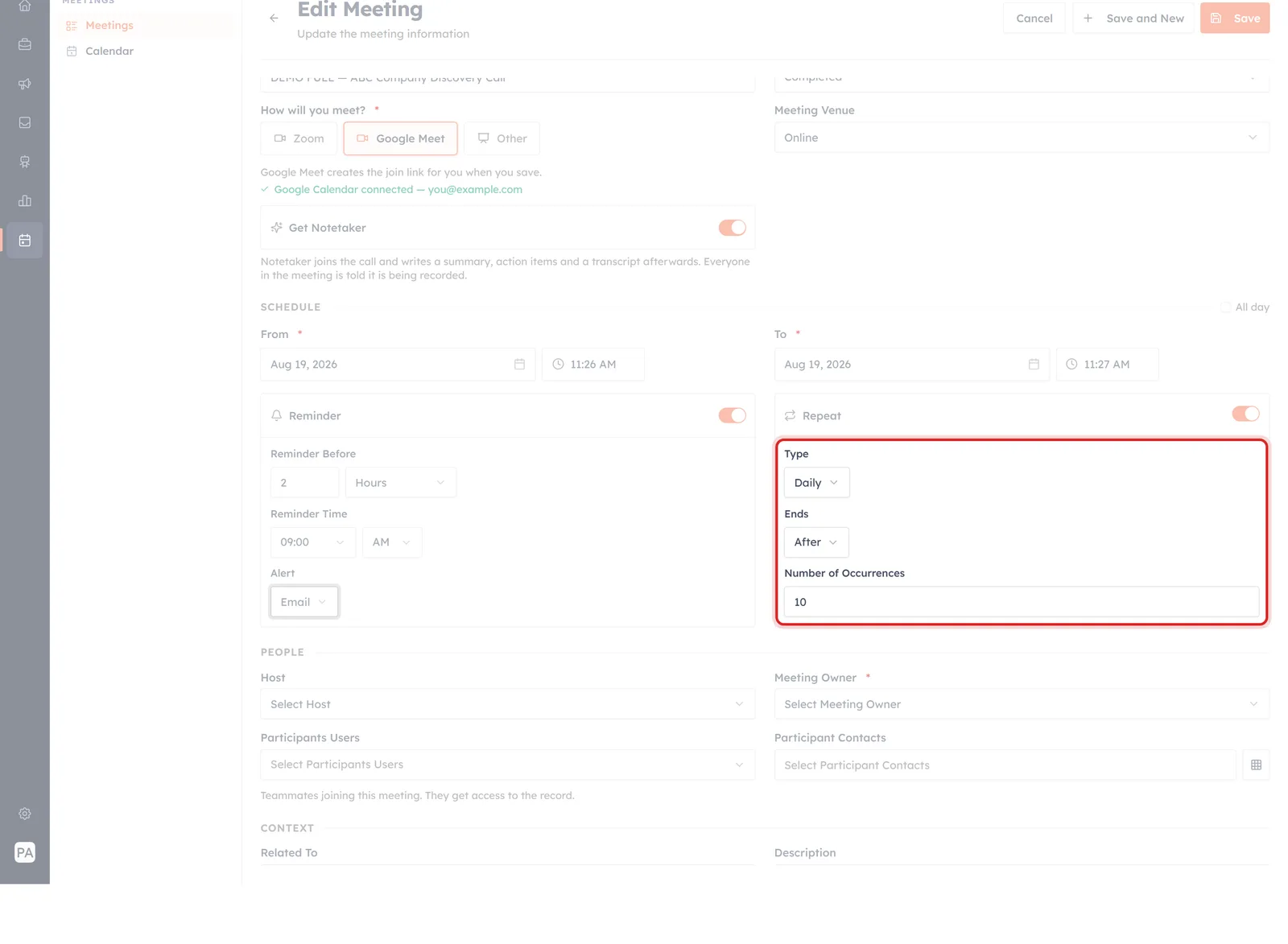Open the award badge icon in sidebar
1288x944 pixels.
point(25,162)
